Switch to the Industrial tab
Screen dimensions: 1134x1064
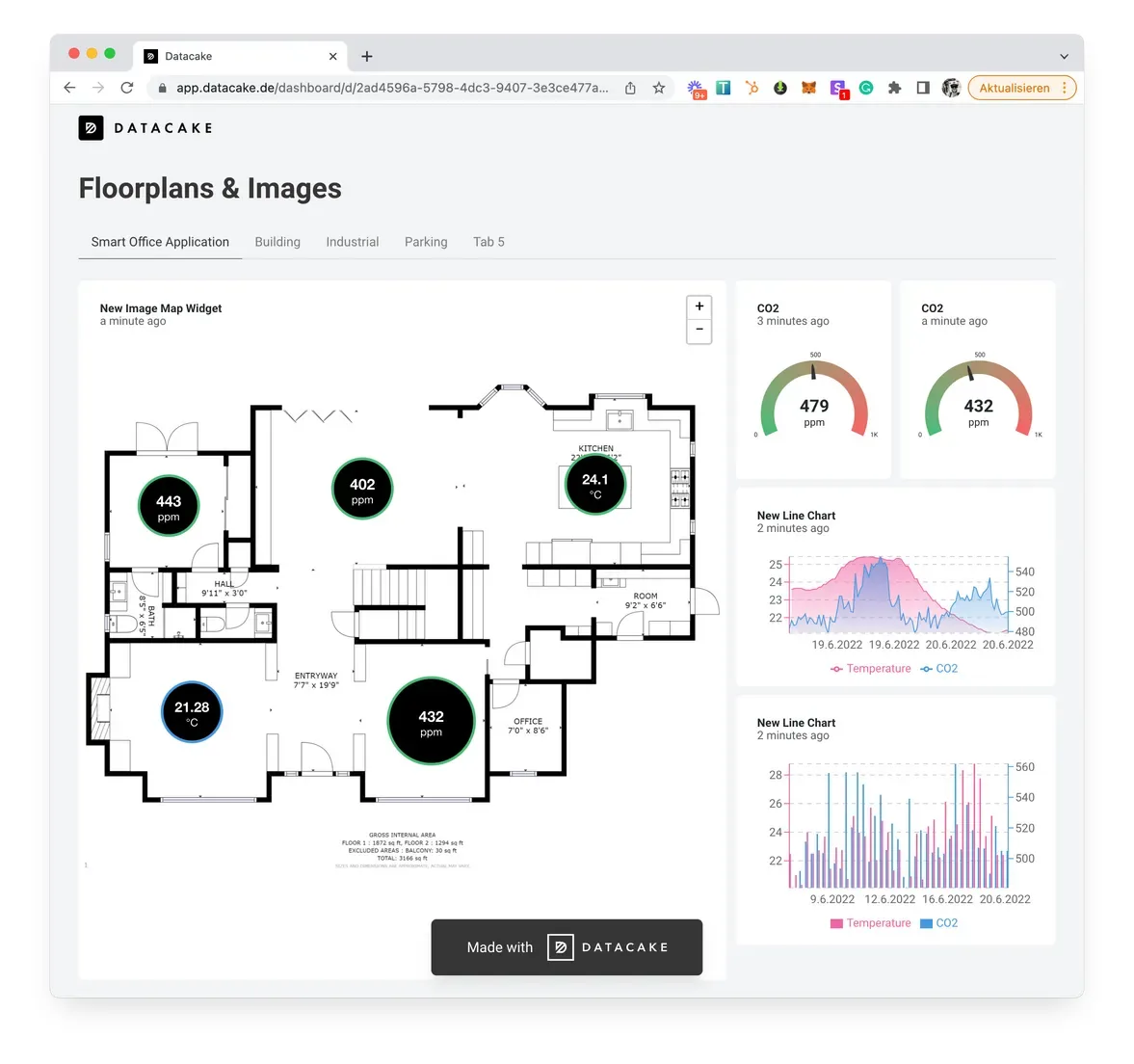[x=353, y=242]
